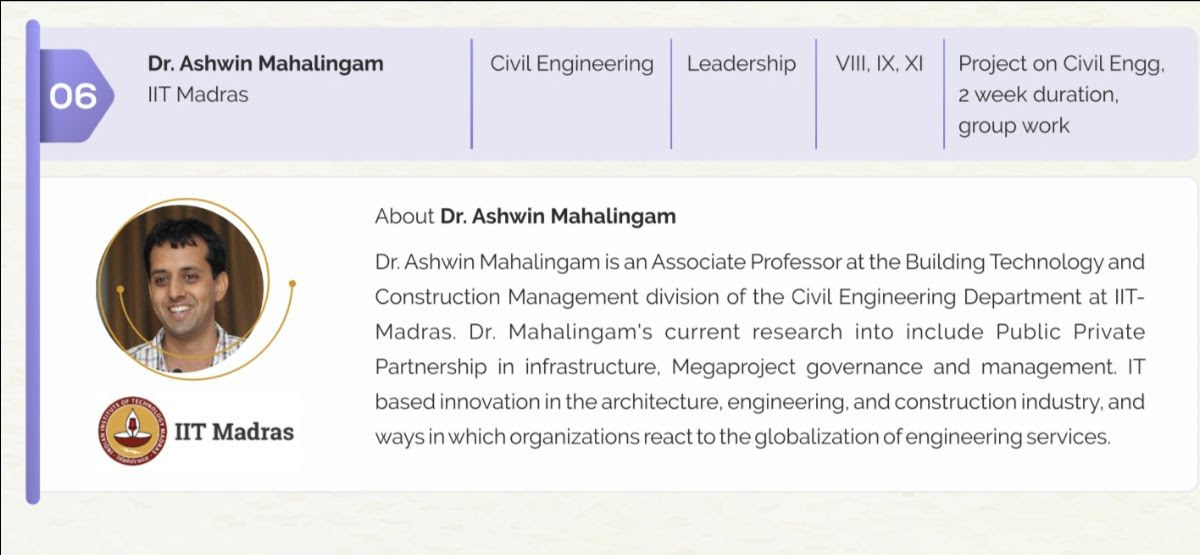This screenshot has height=555, width=1200.
Task: Click the "VIII, IX, XI" grades text
Action: (x=879, y=64)
